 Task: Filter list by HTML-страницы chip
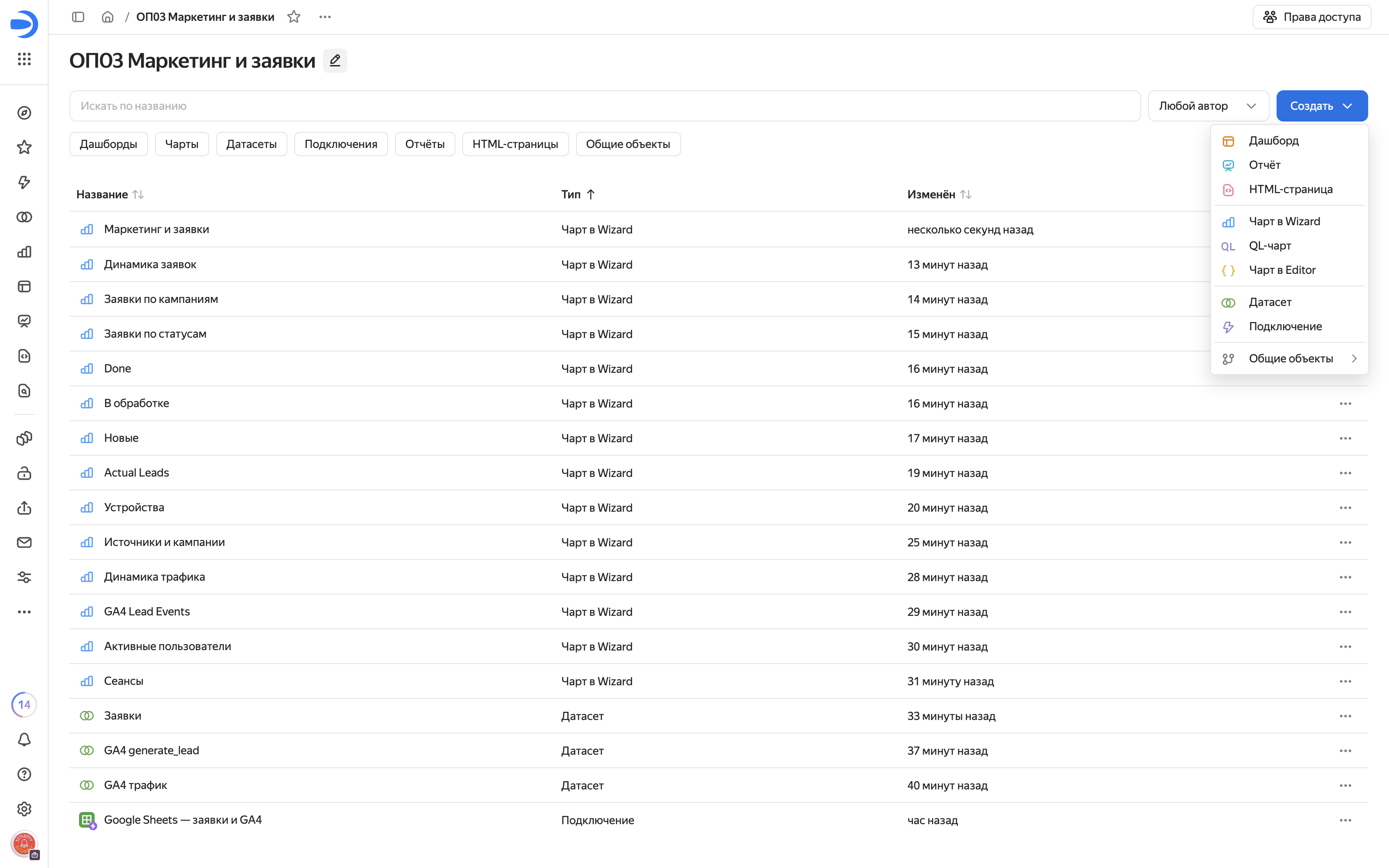515,144
